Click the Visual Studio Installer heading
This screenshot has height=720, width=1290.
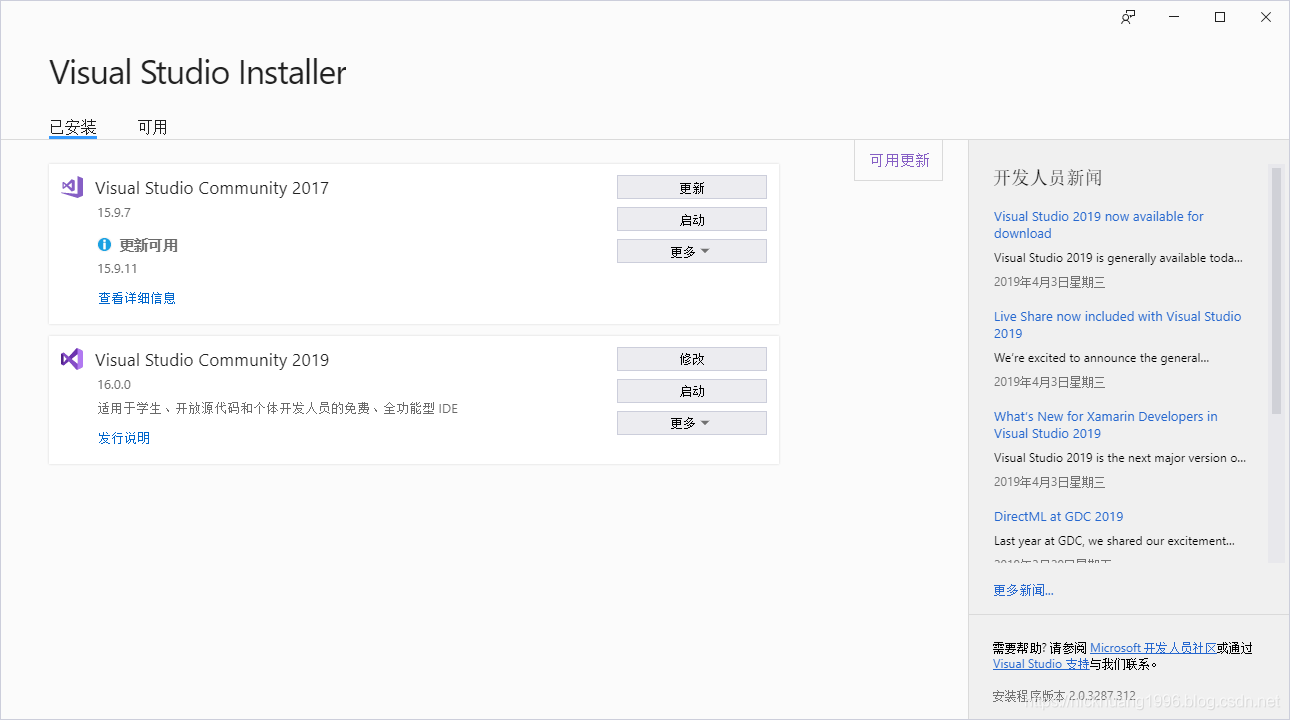(x=198, y=72)
